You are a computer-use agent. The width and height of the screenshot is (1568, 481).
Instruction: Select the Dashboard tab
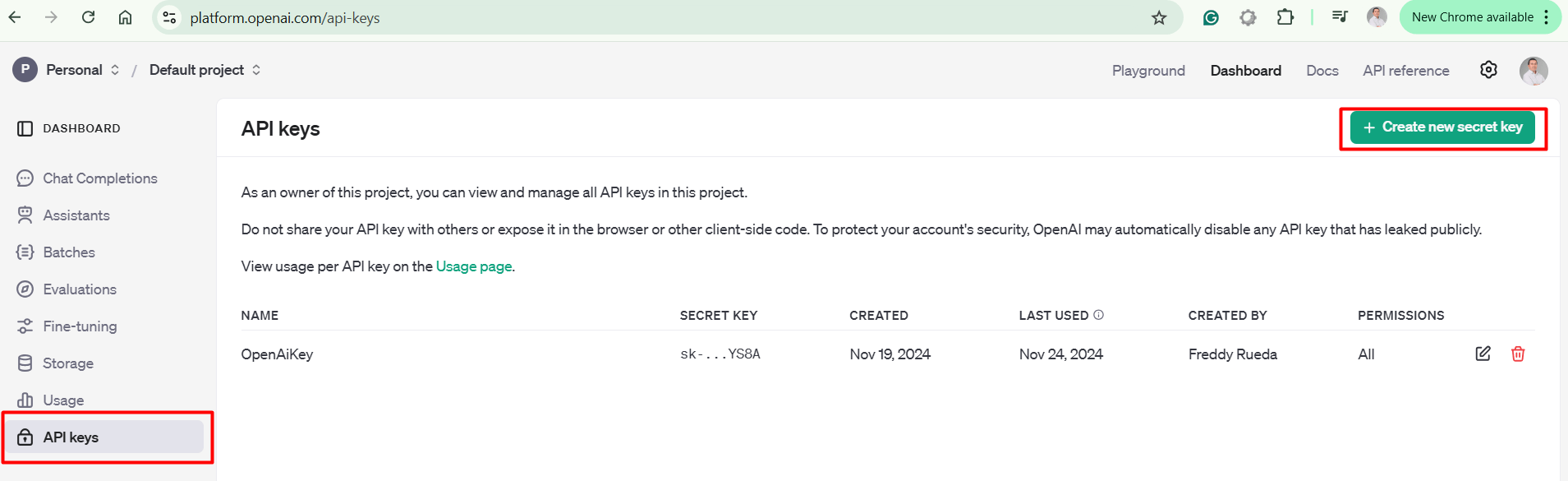[x=1245, y=71]
